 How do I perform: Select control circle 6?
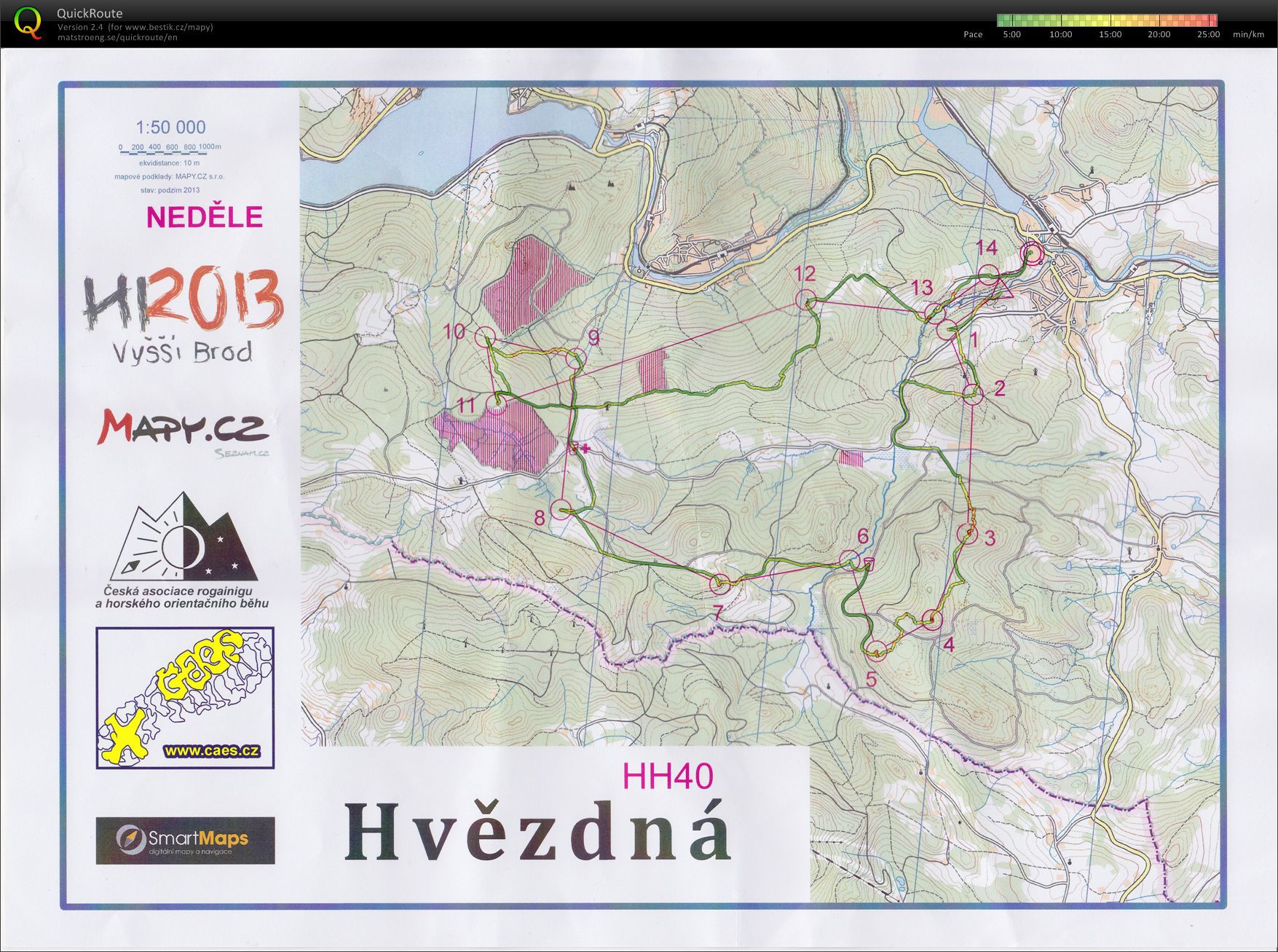tap(849, 560)
